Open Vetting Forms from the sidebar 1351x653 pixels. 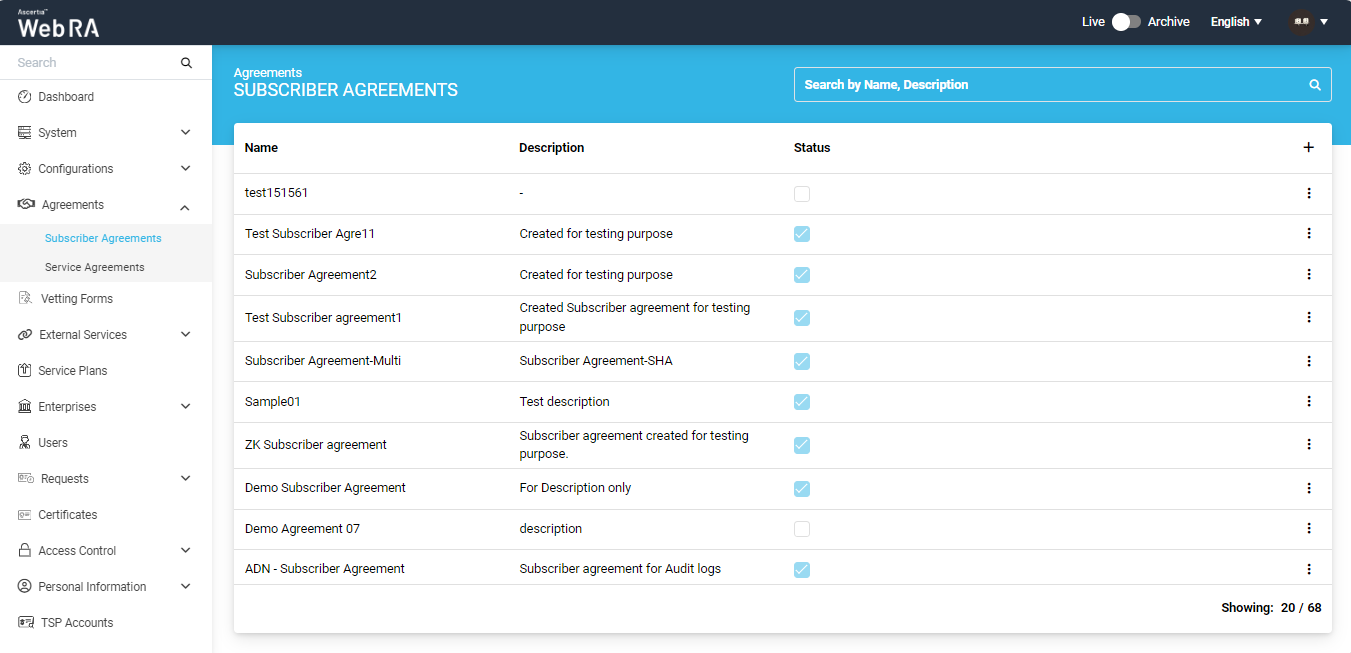[76, 299]
